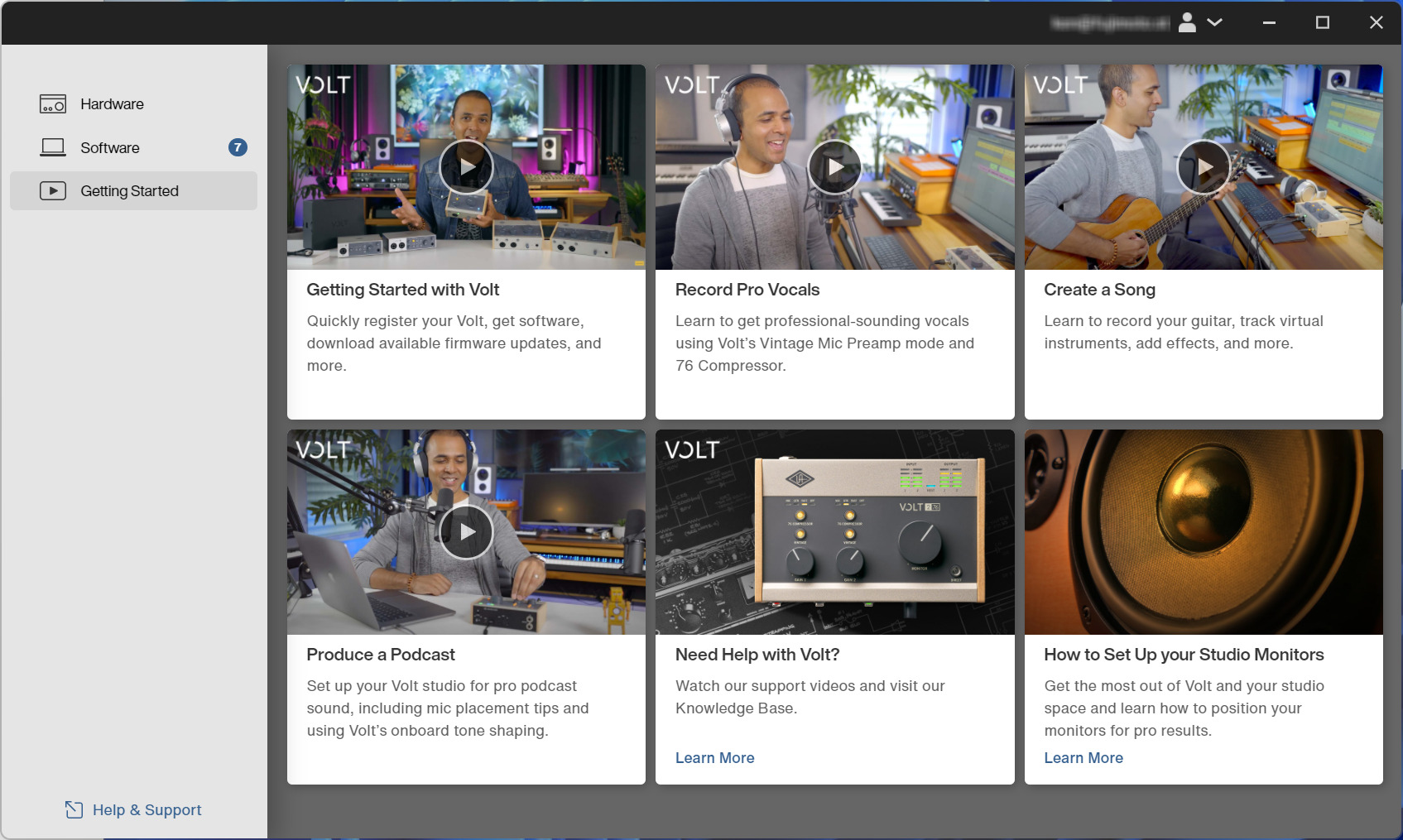Viewport: 1403px width, 840px height.
Task: Click the Volt logo on Create a Song video
Action: click(x=1060, y=85)
